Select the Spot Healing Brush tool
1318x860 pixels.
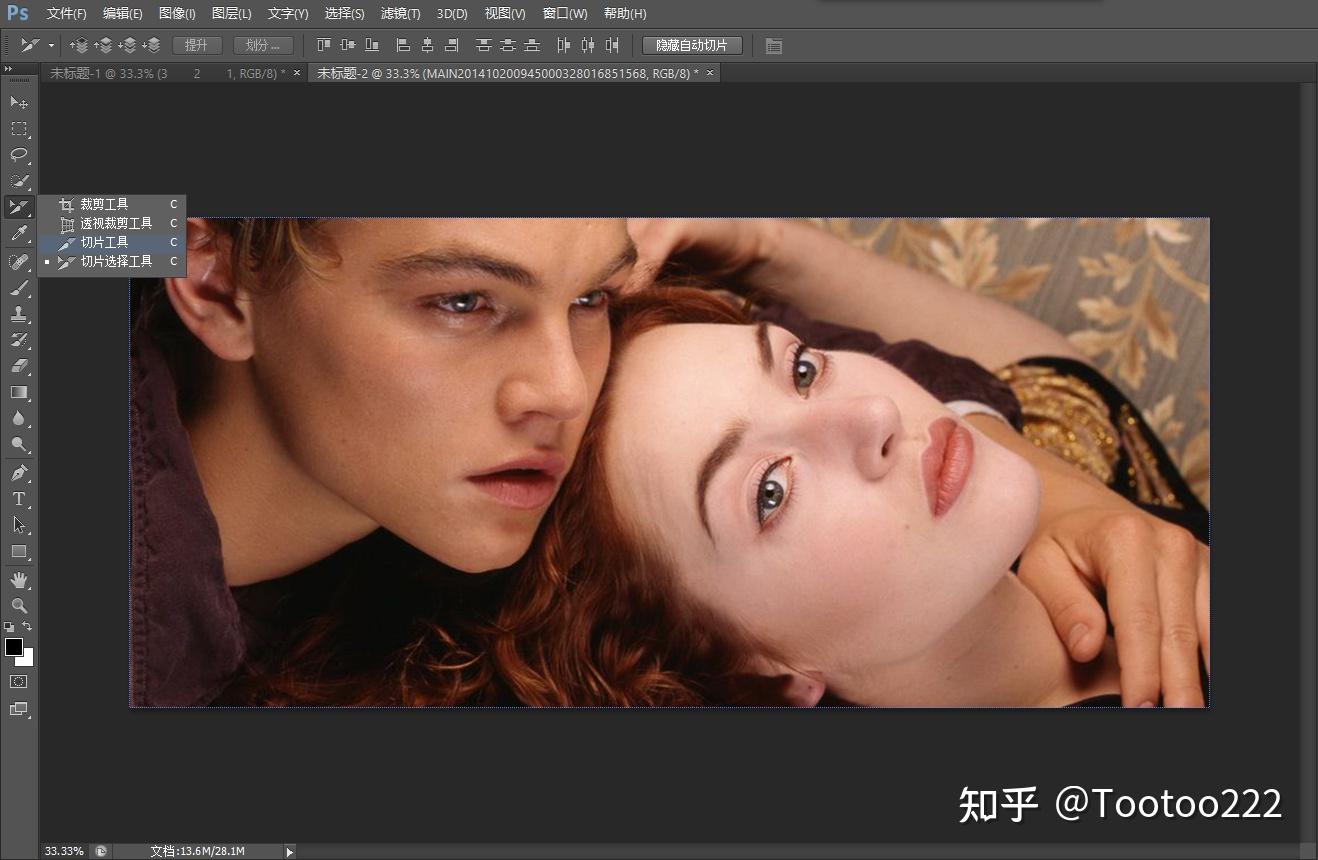click(19, 261)
